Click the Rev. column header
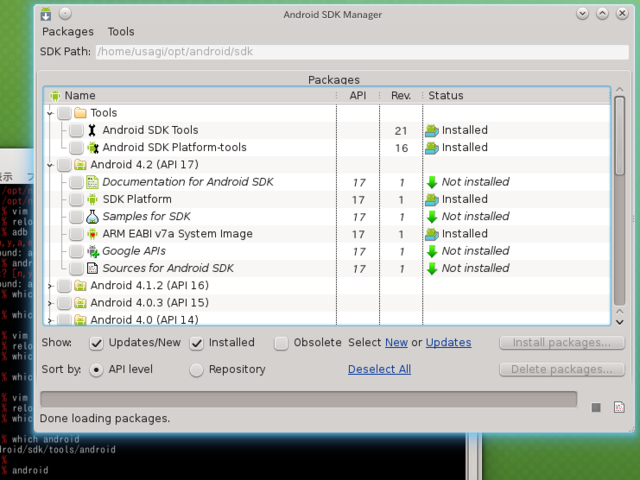Screen dimensions: 640x480 401,96
